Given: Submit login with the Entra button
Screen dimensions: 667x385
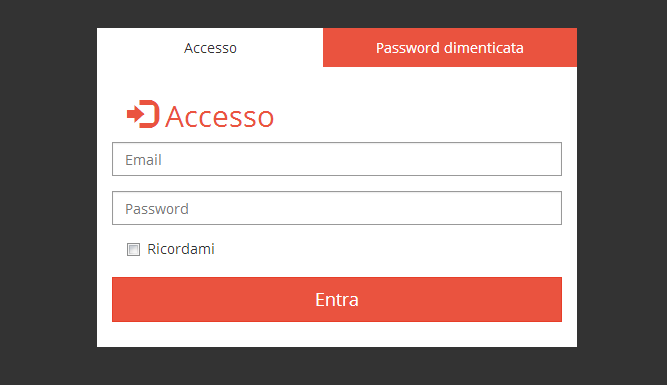Looking at the screenshot, I should [337, 299].
